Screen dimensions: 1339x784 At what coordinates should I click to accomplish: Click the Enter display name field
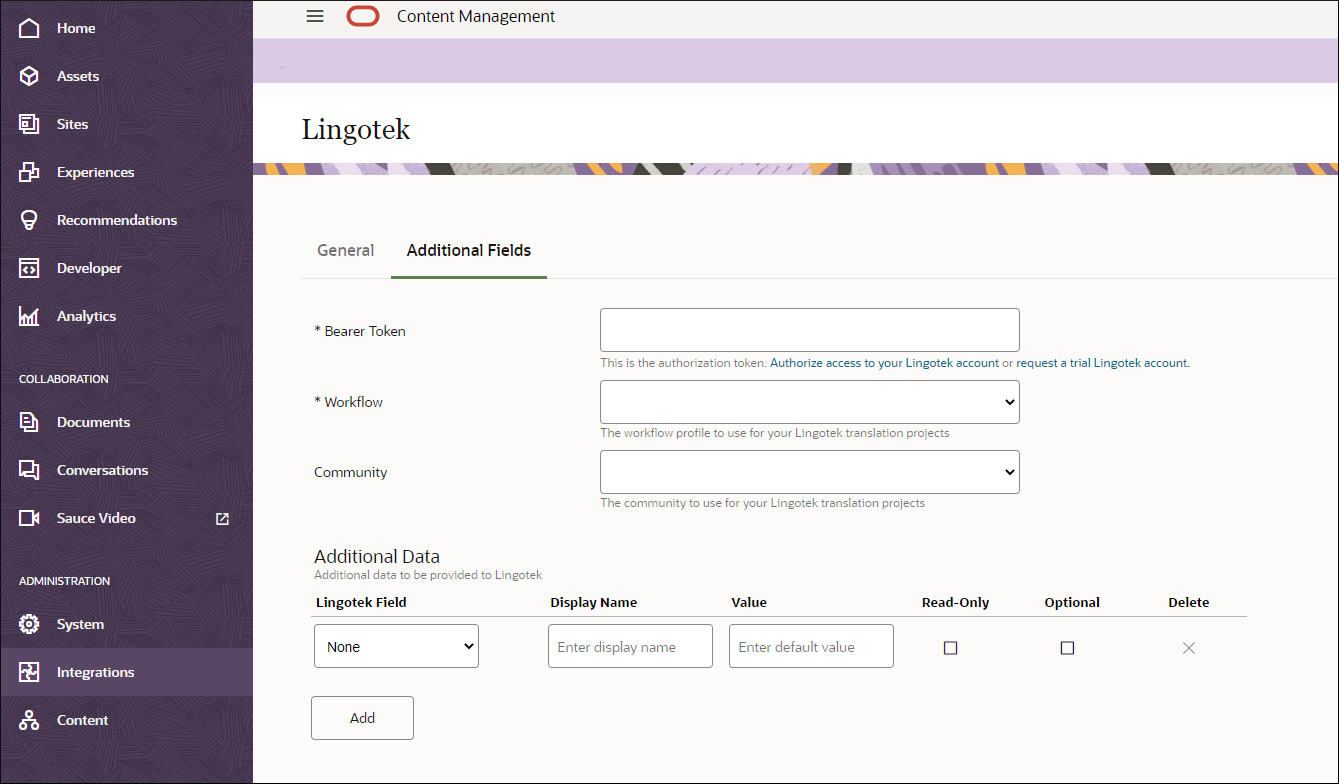(630, 646)
